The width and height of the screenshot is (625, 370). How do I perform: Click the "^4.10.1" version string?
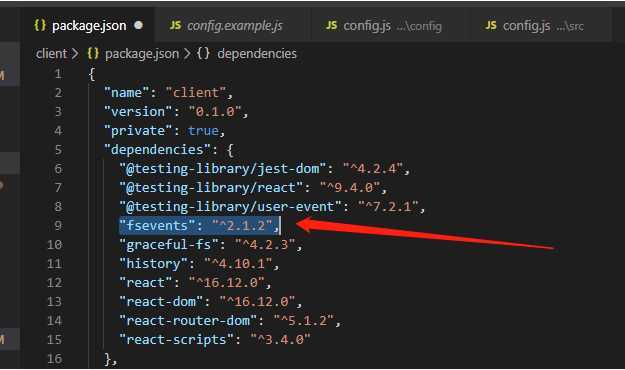(x=238, y=264)
